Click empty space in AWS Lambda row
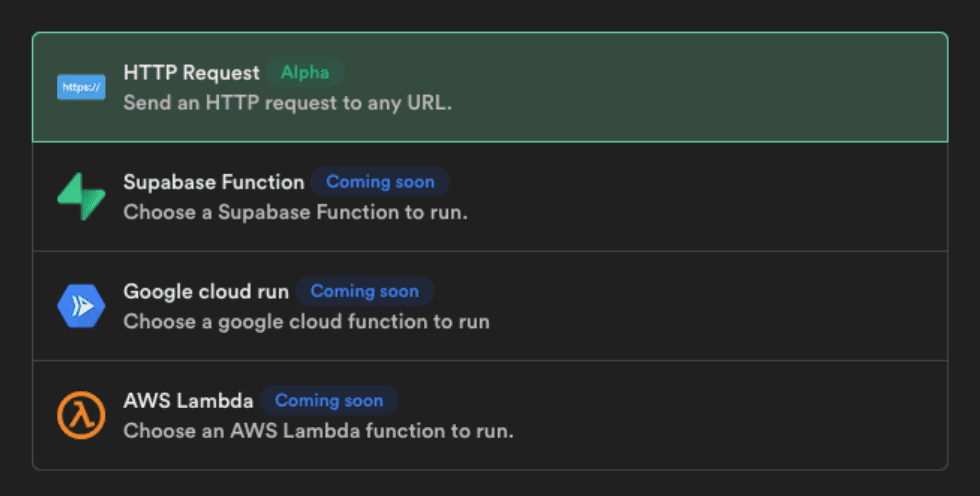The image size is (980, 496). pyautogui.click(x=700, y=415)
